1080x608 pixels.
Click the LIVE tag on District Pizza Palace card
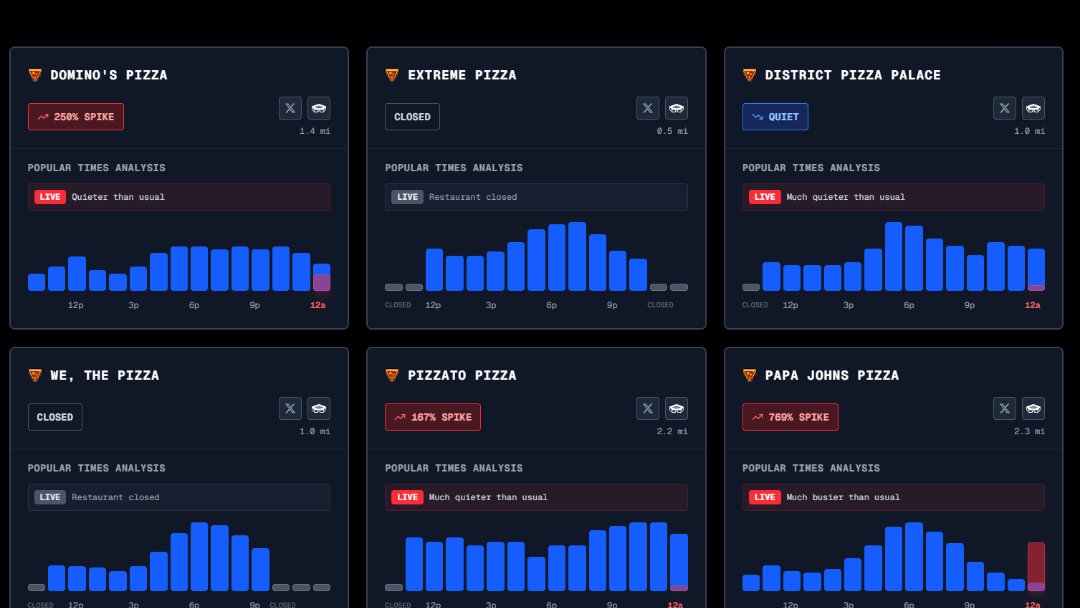[765, 197]
